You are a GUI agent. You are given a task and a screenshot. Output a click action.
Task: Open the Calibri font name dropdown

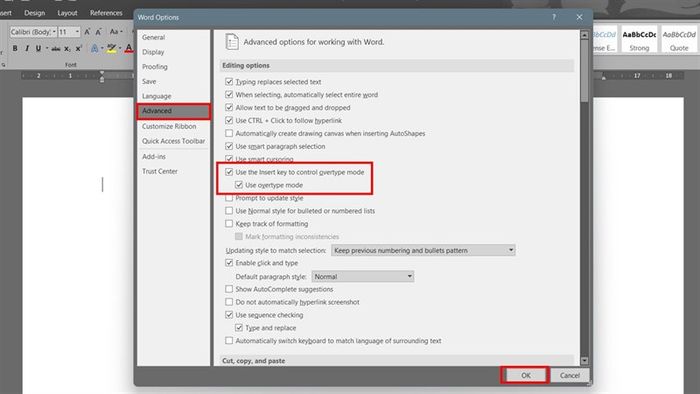[54, 32]
